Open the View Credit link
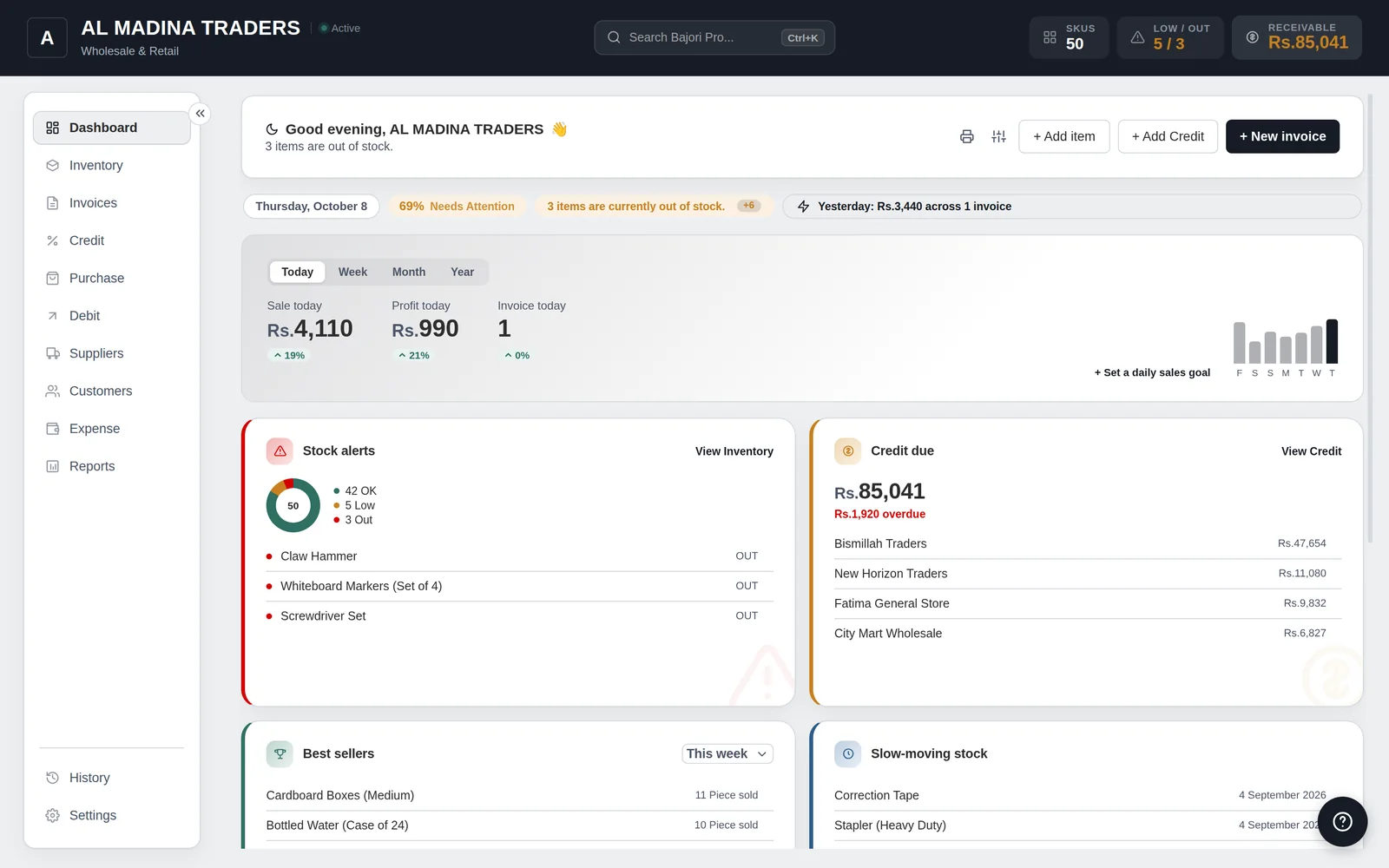The width and height of the screenshot is (1389, 868). (1312, 451)
